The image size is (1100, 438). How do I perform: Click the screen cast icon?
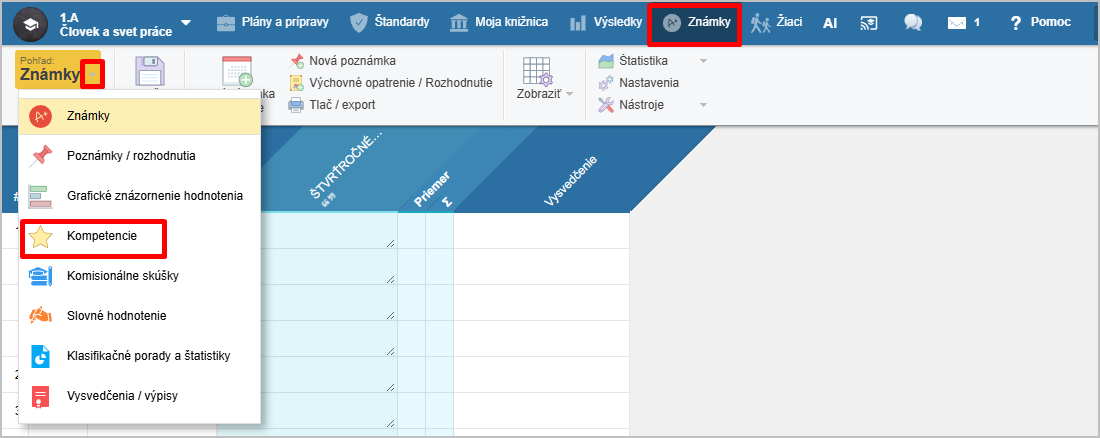point(868,23)
